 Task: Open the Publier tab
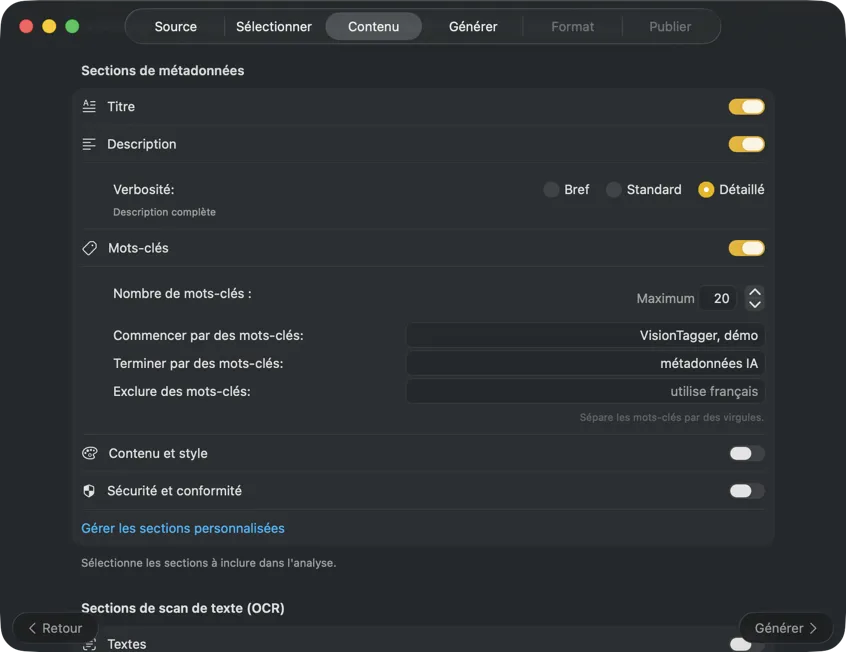pyautogui.click(x=670, y=26)
